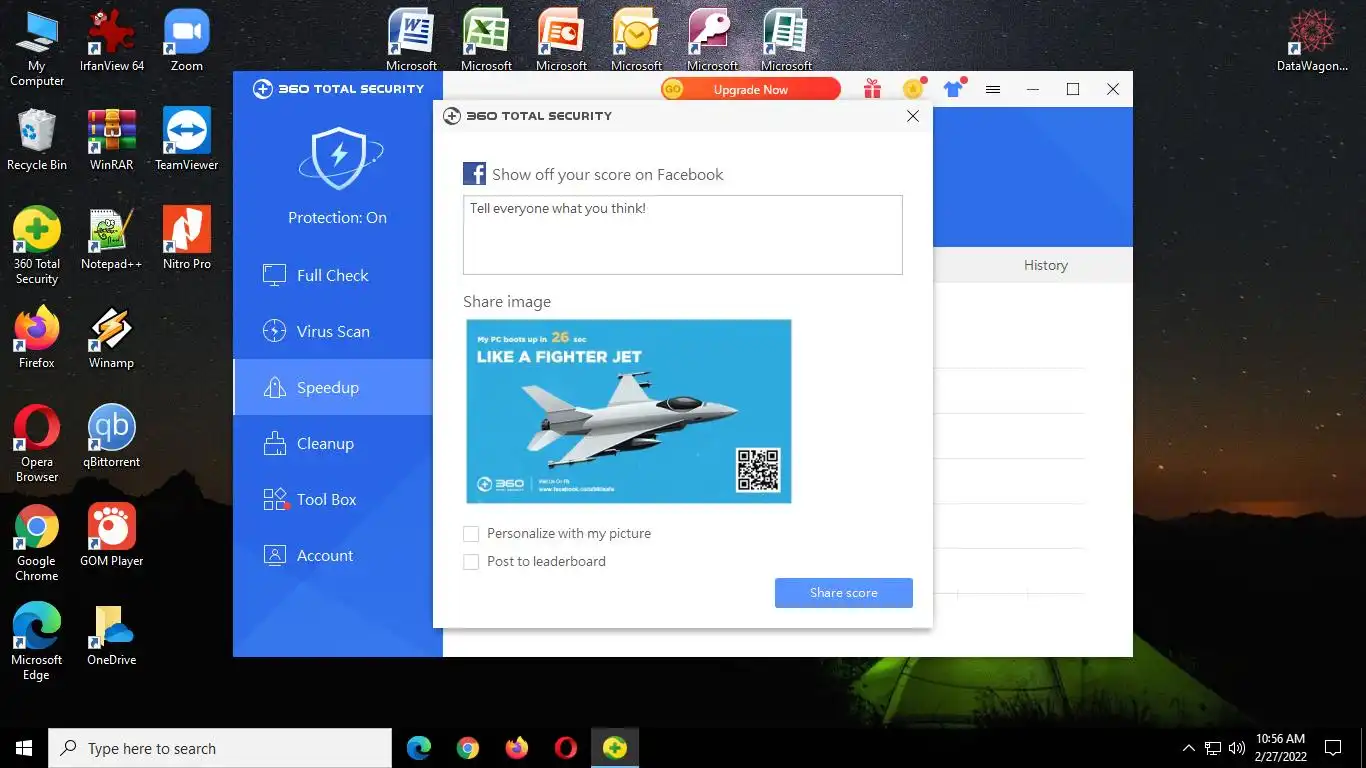Click the Facebook logo icon

pos(474,174)
